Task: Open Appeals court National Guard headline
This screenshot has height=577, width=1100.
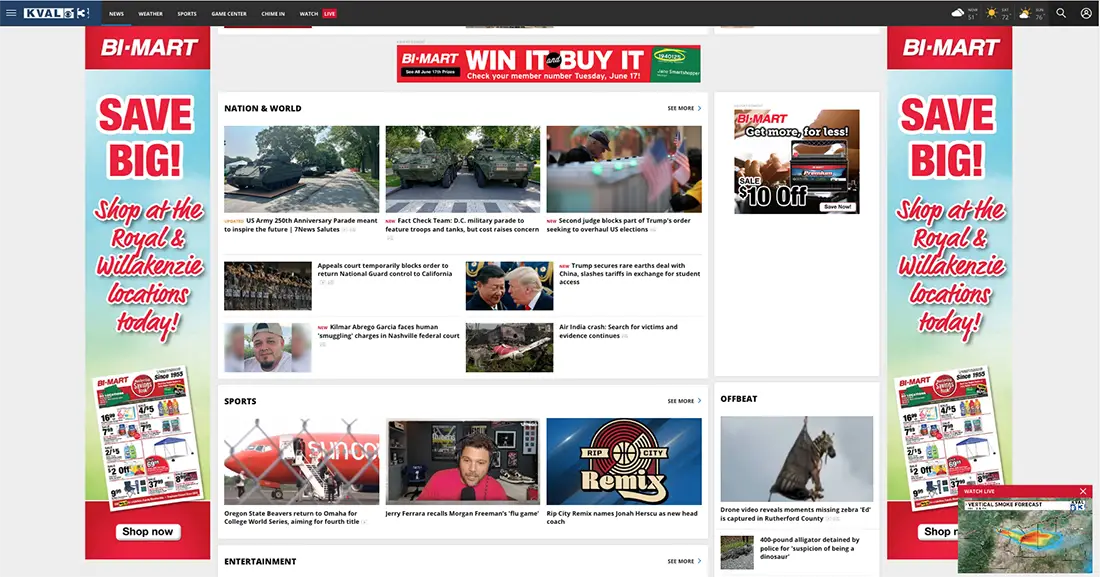Action: point(385,270)
